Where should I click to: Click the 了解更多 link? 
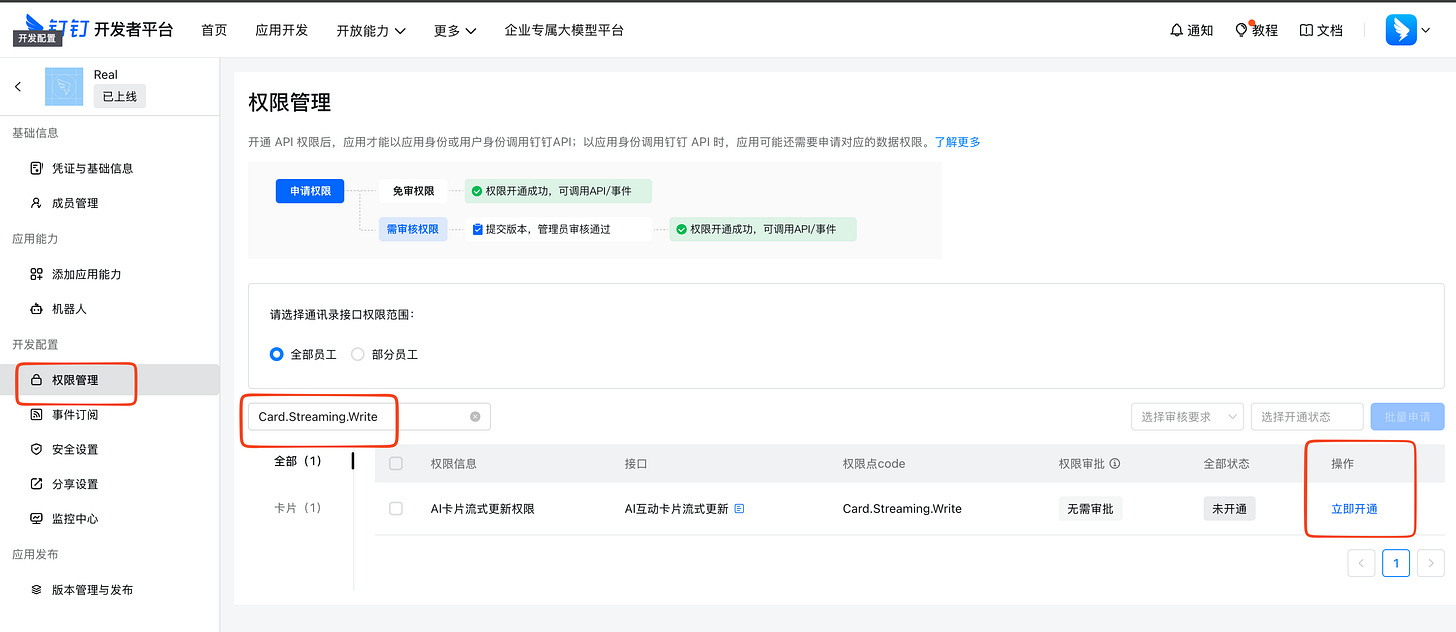[957, 142]
